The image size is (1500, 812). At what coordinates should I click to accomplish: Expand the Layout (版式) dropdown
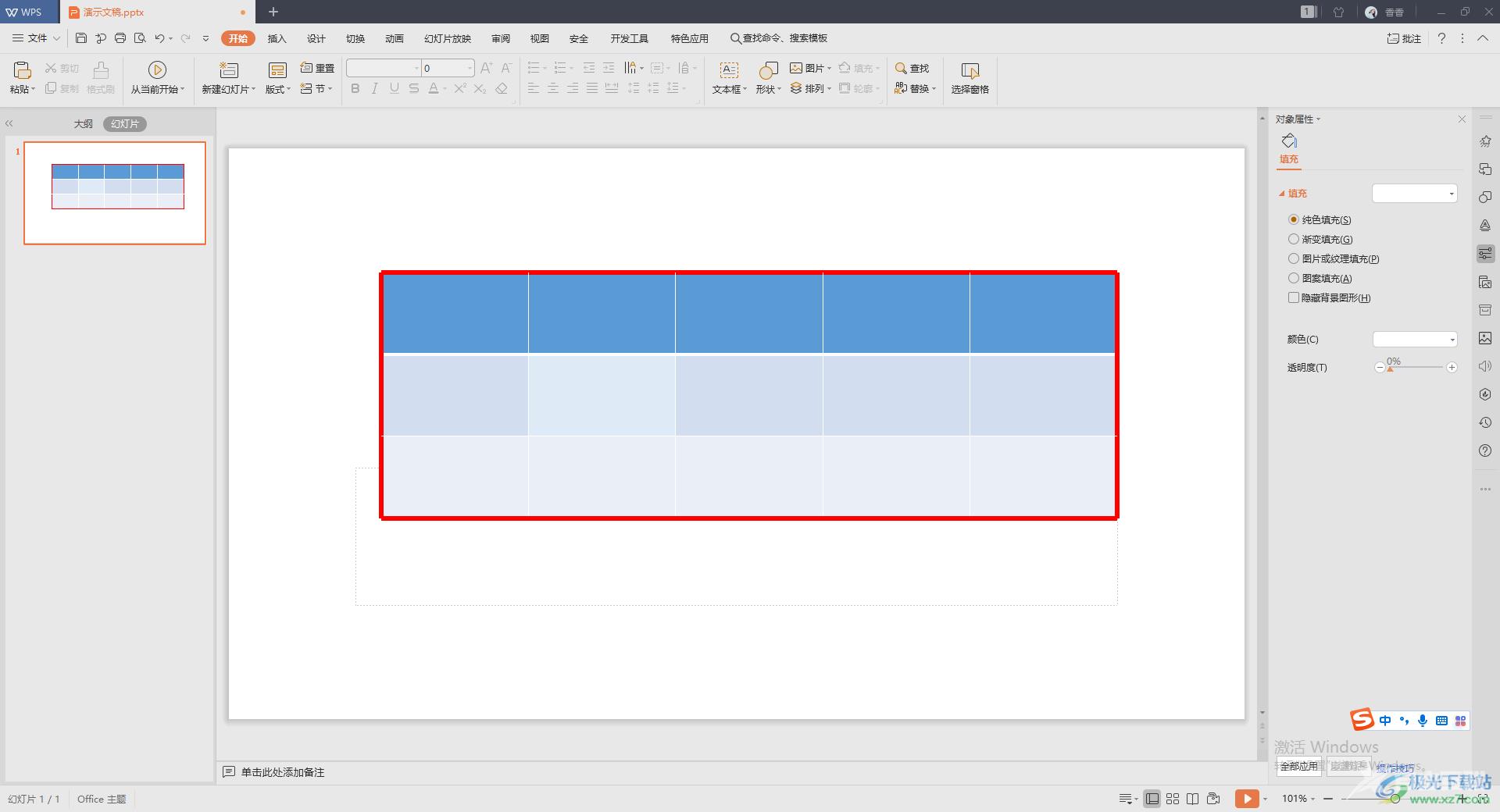[x=278, y=89]
